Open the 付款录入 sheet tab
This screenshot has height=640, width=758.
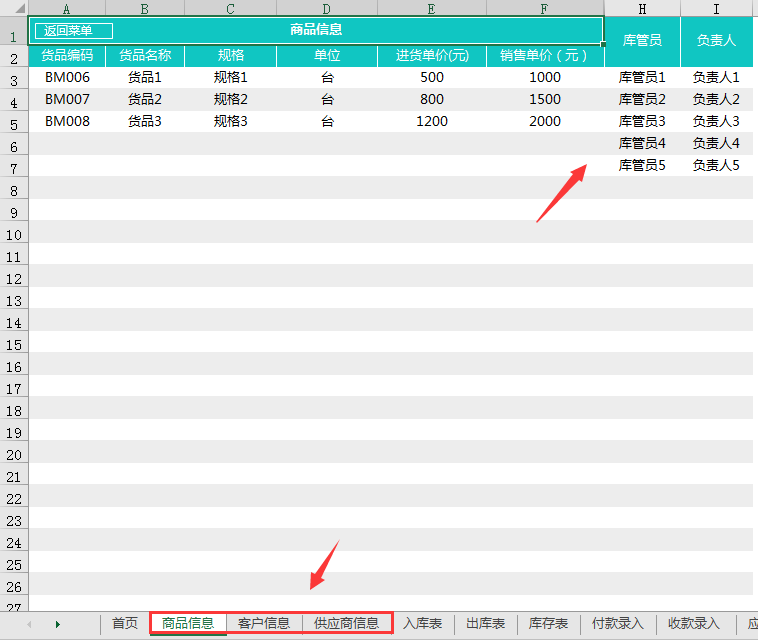618,623
